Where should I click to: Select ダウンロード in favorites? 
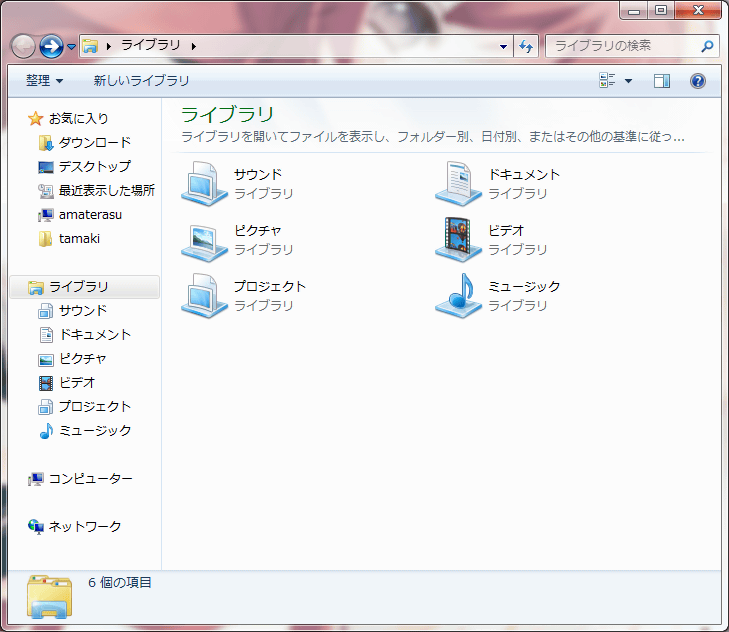(x=94, y=142)
